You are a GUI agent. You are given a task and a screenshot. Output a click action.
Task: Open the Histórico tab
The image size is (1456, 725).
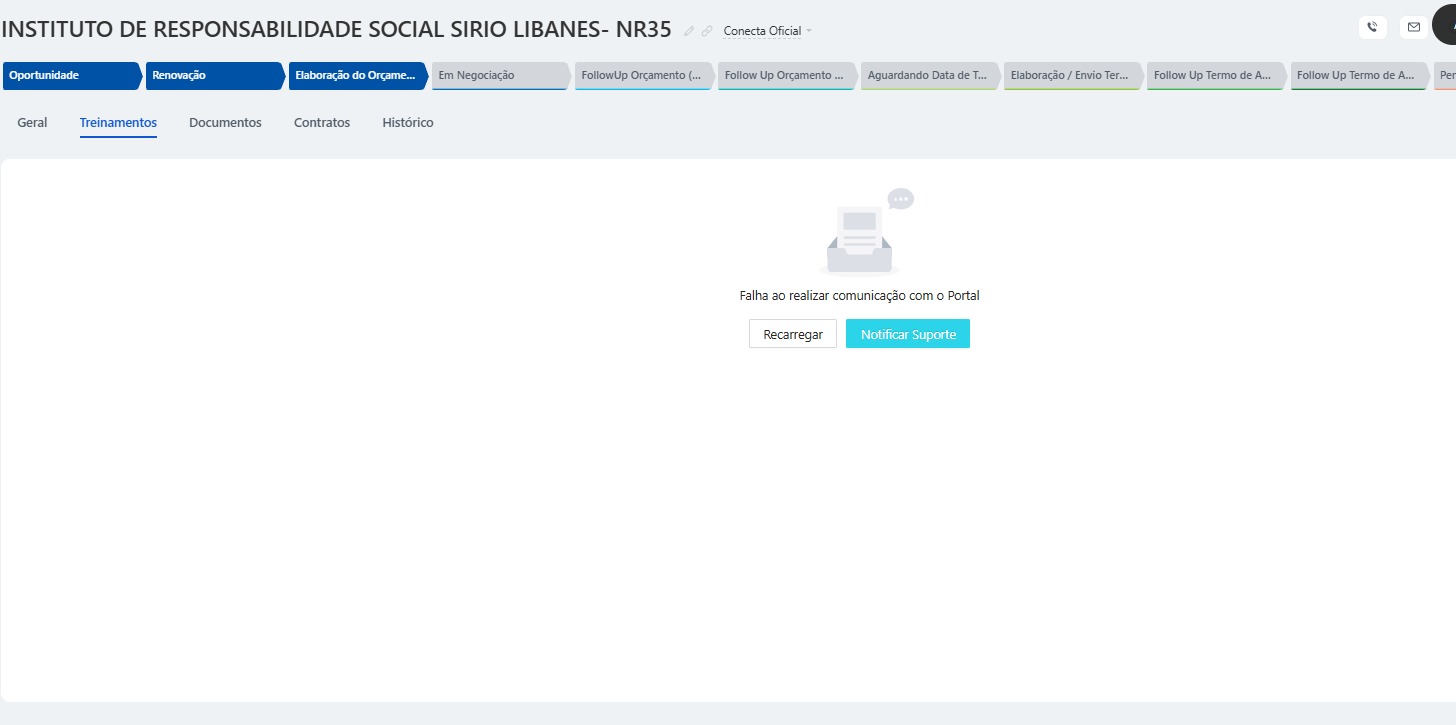[408, 123]
